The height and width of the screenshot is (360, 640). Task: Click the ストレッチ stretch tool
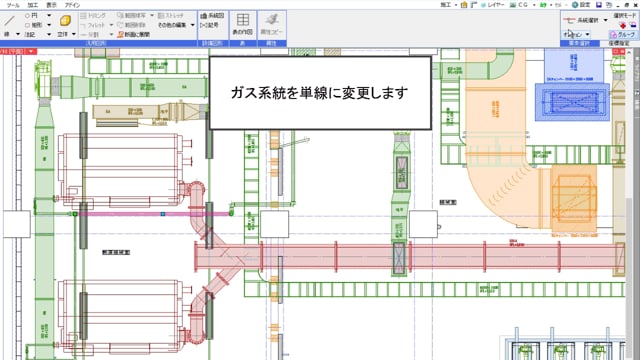coord(171,16)
